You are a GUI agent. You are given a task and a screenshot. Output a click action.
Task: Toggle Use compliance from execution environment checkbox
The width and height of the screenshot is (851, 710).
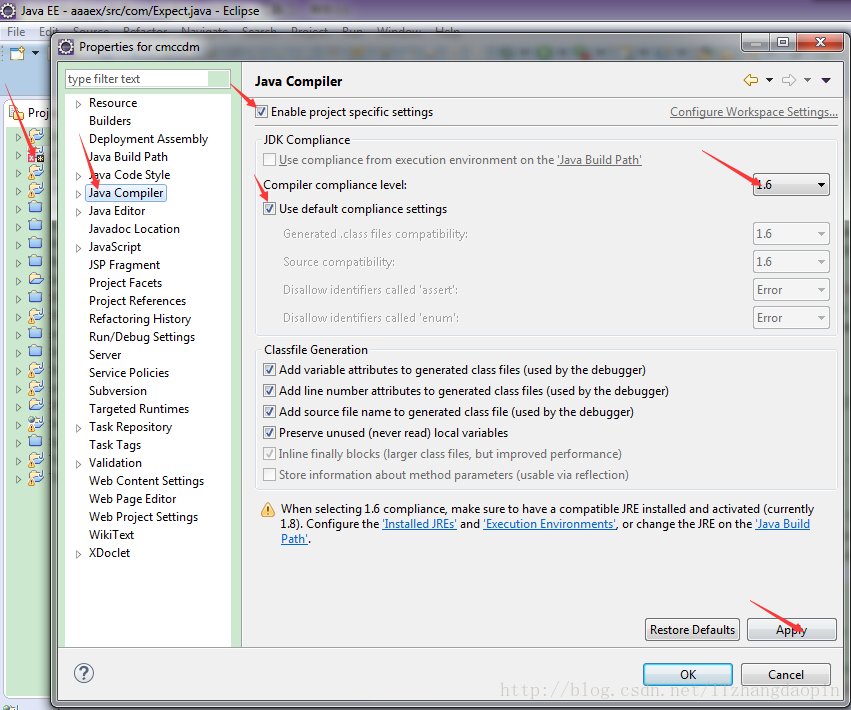tap(269, 160)
